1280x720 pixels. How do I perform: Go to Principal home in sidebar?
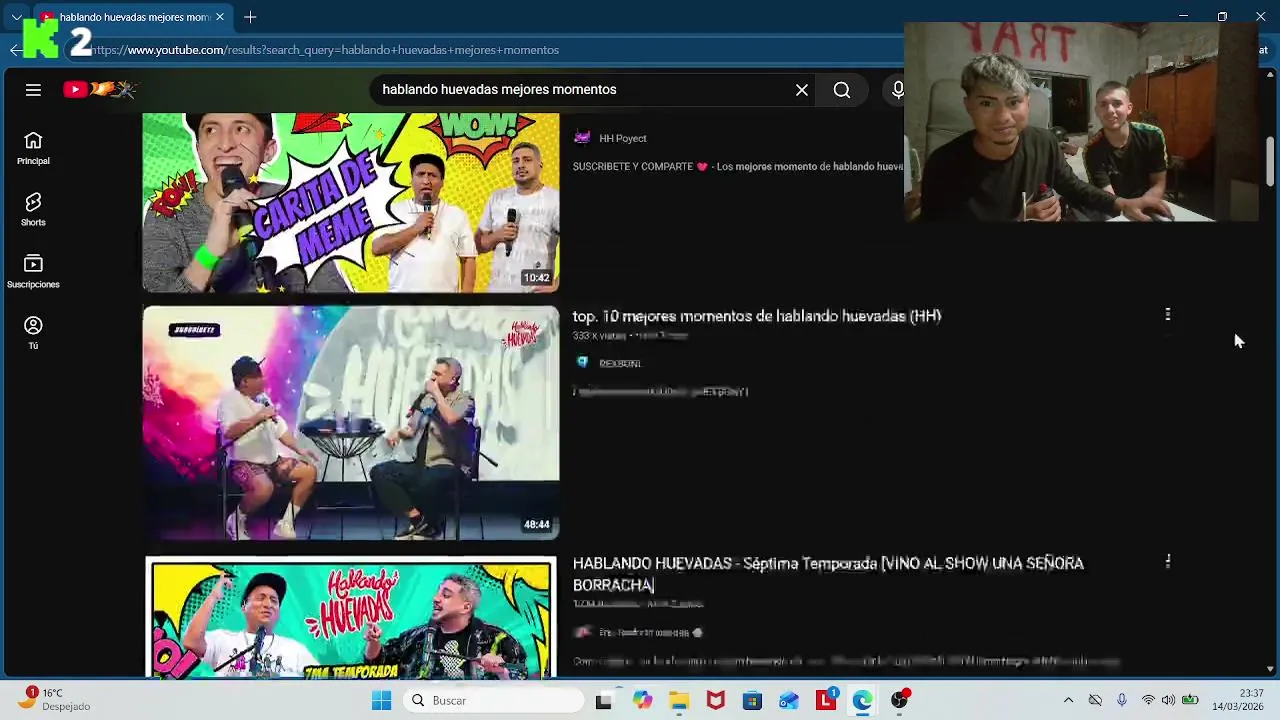(33, 148)
